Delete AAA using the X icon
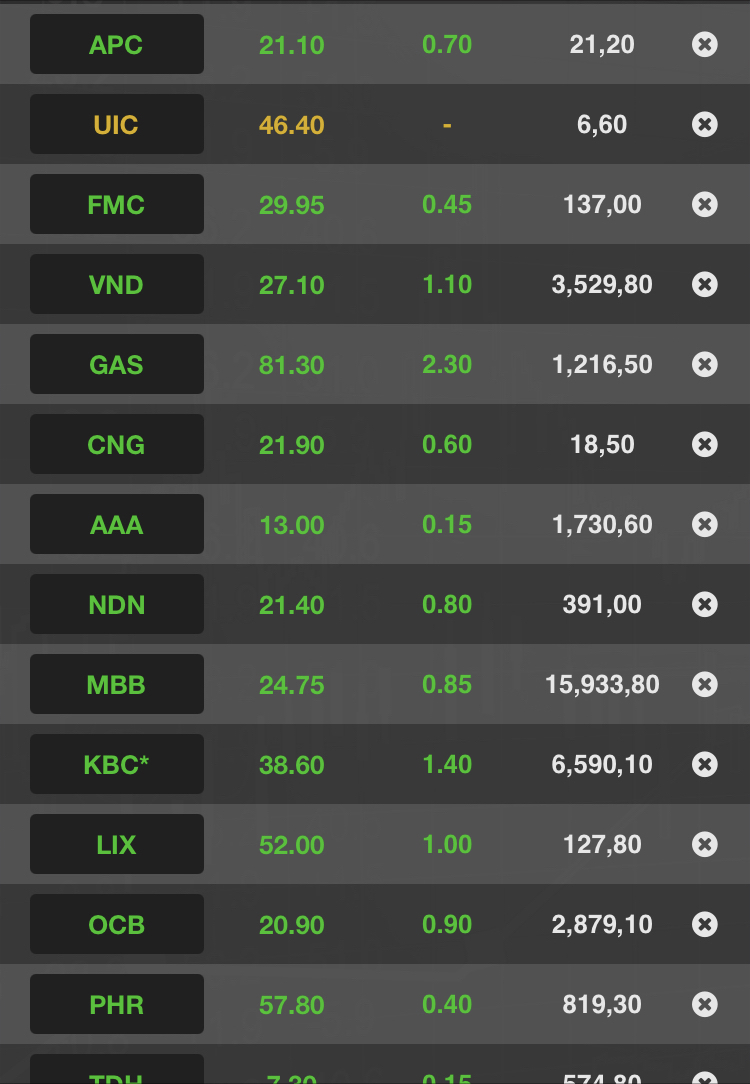The height and width of the screenshot is (1084, 750). [704, 524]
